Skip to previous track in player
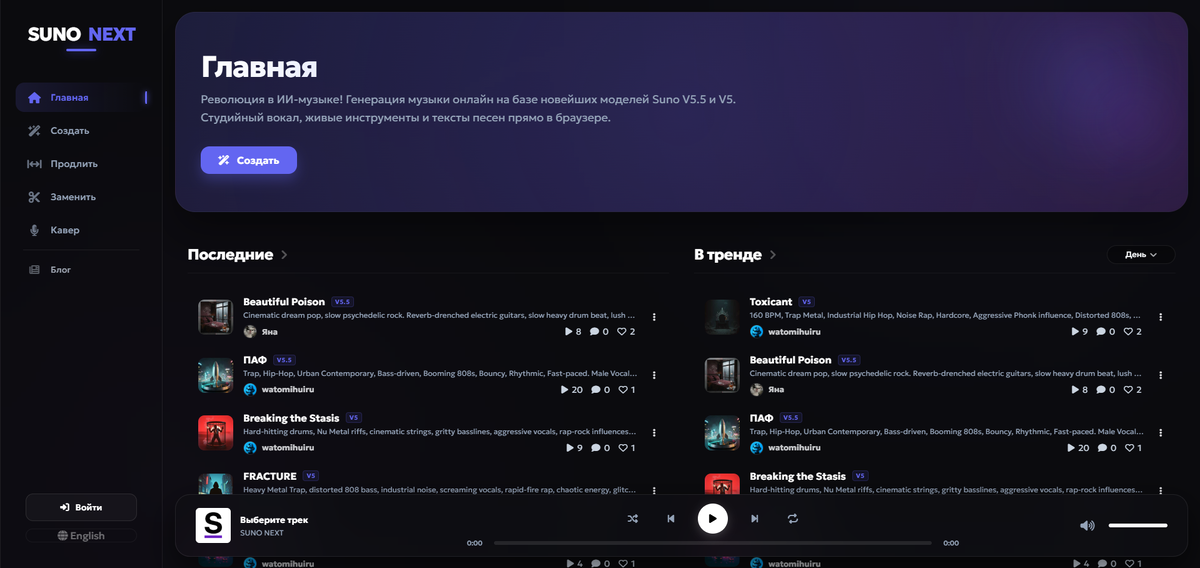The image size is (1200, 568). point(671,519)
